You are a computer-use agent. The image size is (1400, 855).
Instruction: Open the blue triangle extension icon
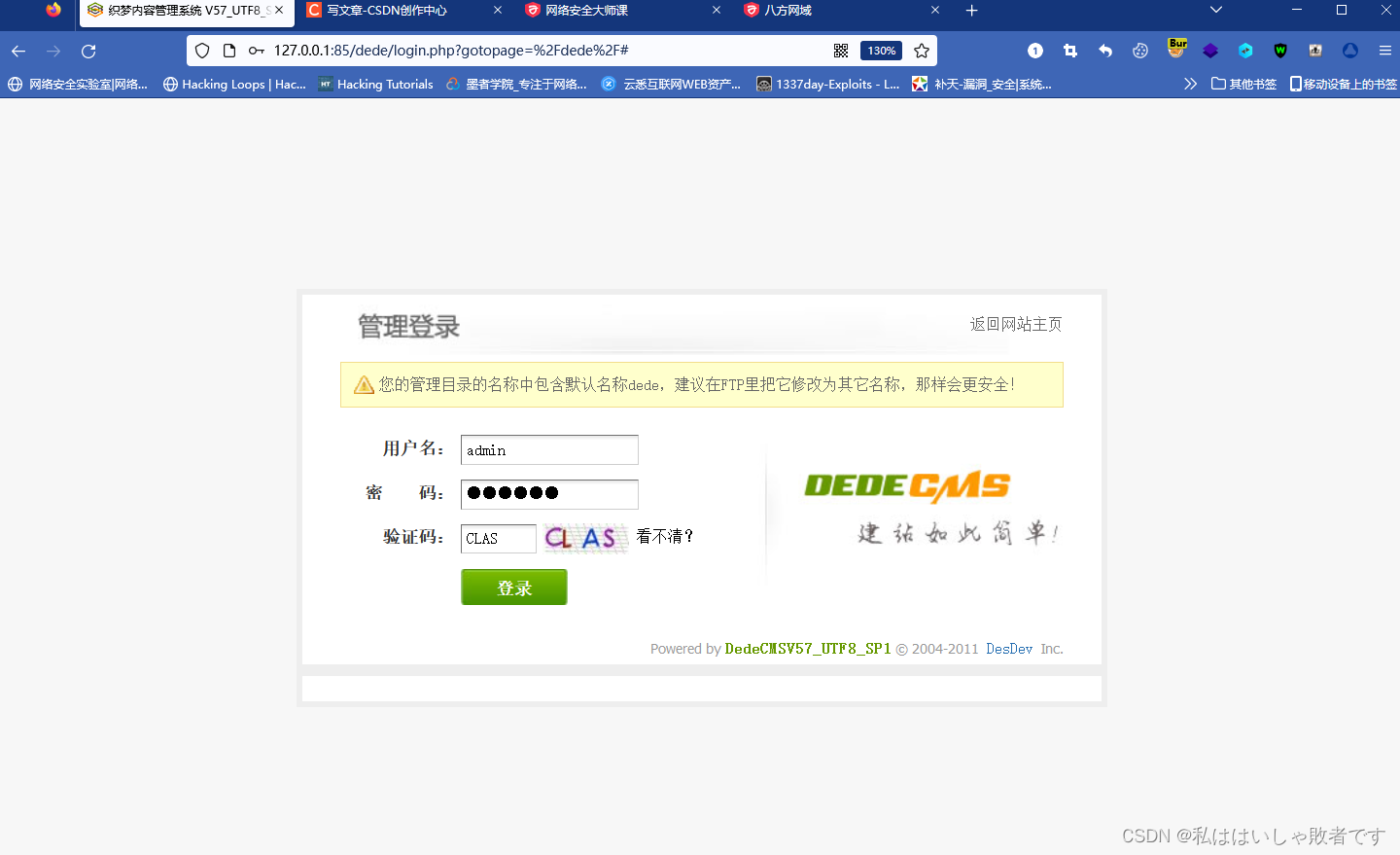tap(1350, 51)
